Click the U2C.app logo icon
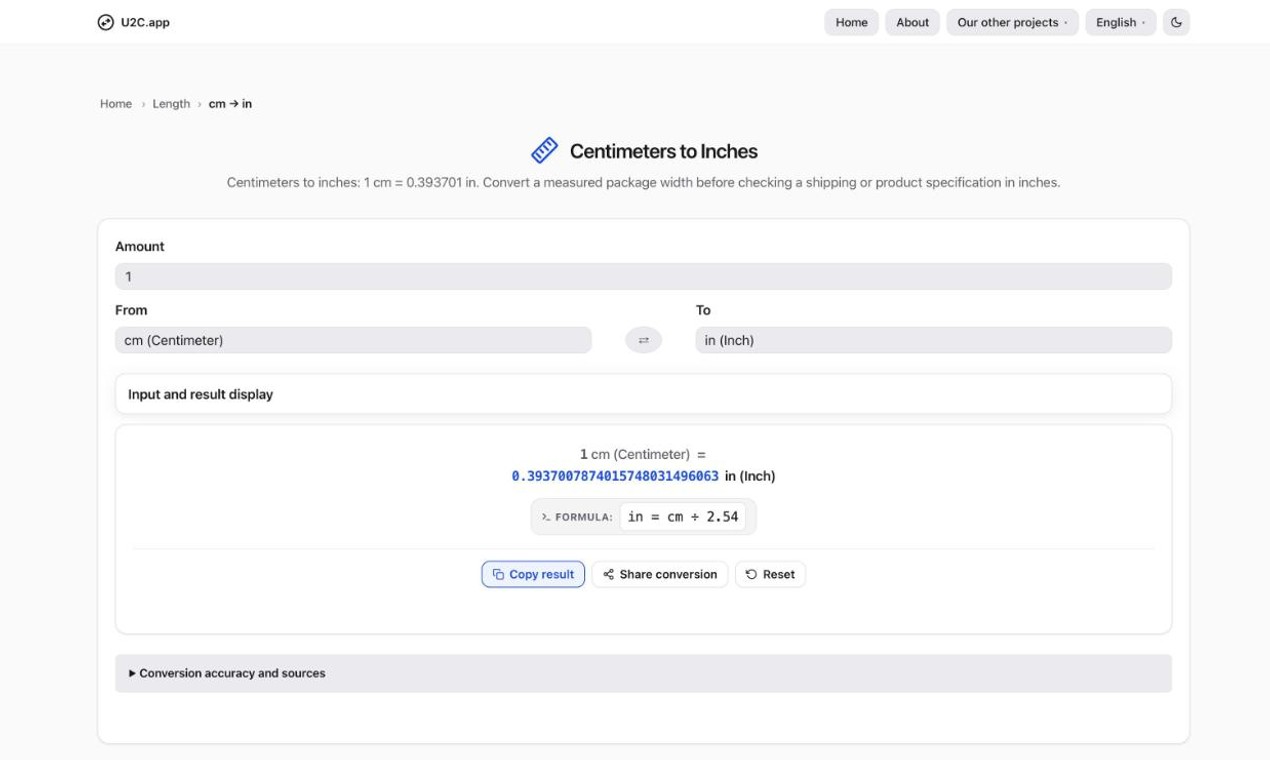Viewport: 1270px width, 760px height. click(x=105, y=22)
